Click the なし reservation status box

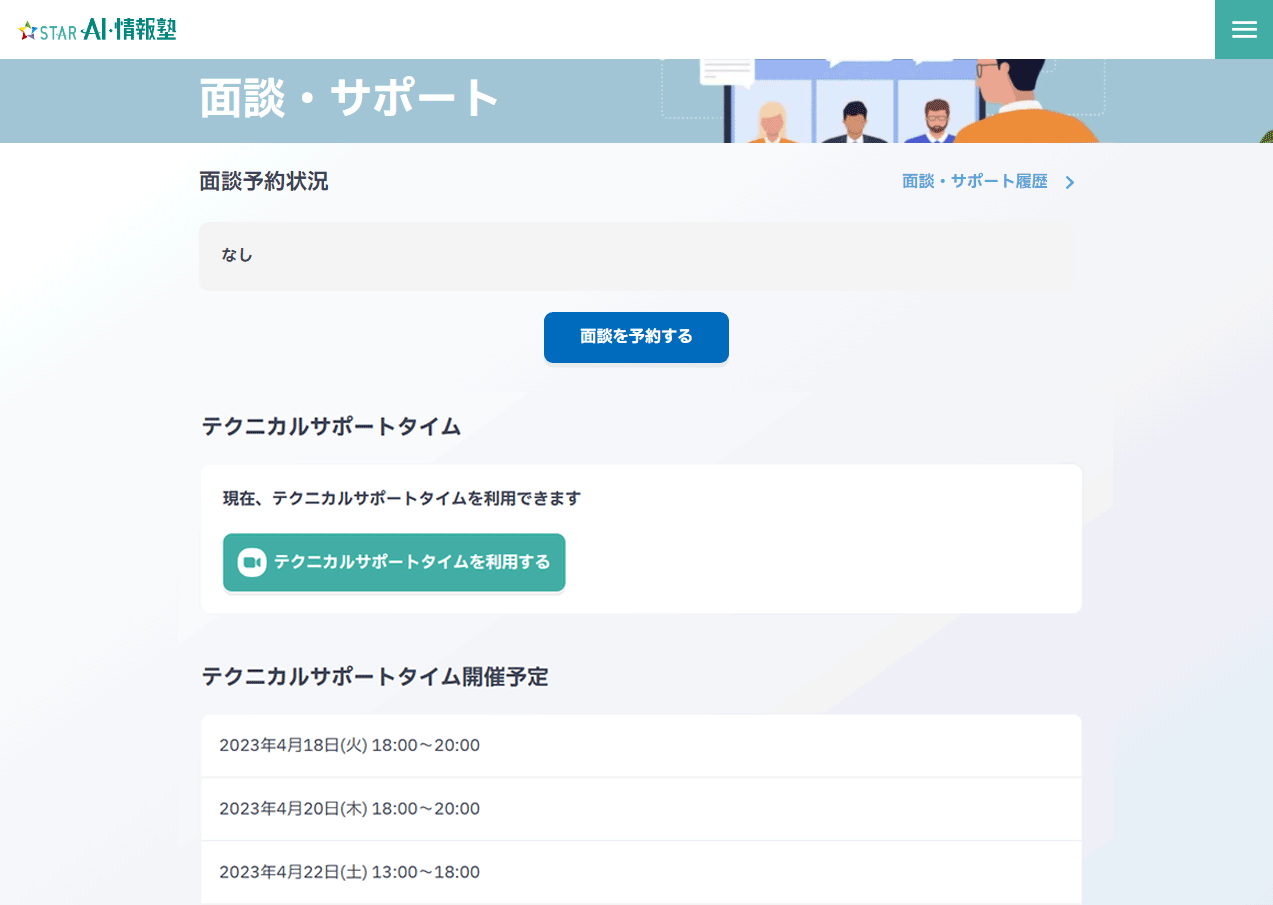point(635,256)
